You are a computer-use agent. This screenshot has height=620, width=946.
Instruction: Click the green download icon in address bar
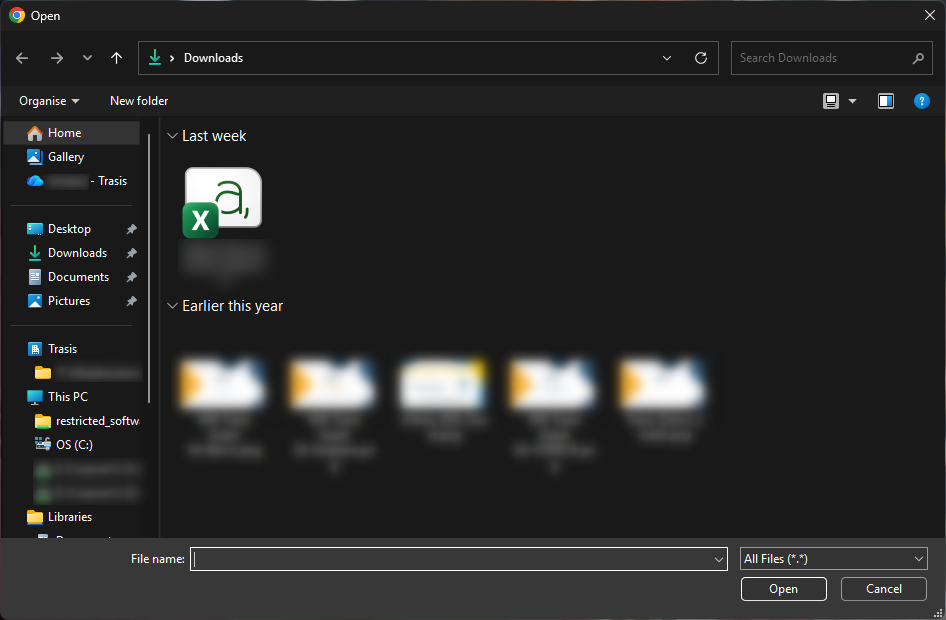point(155,57)
